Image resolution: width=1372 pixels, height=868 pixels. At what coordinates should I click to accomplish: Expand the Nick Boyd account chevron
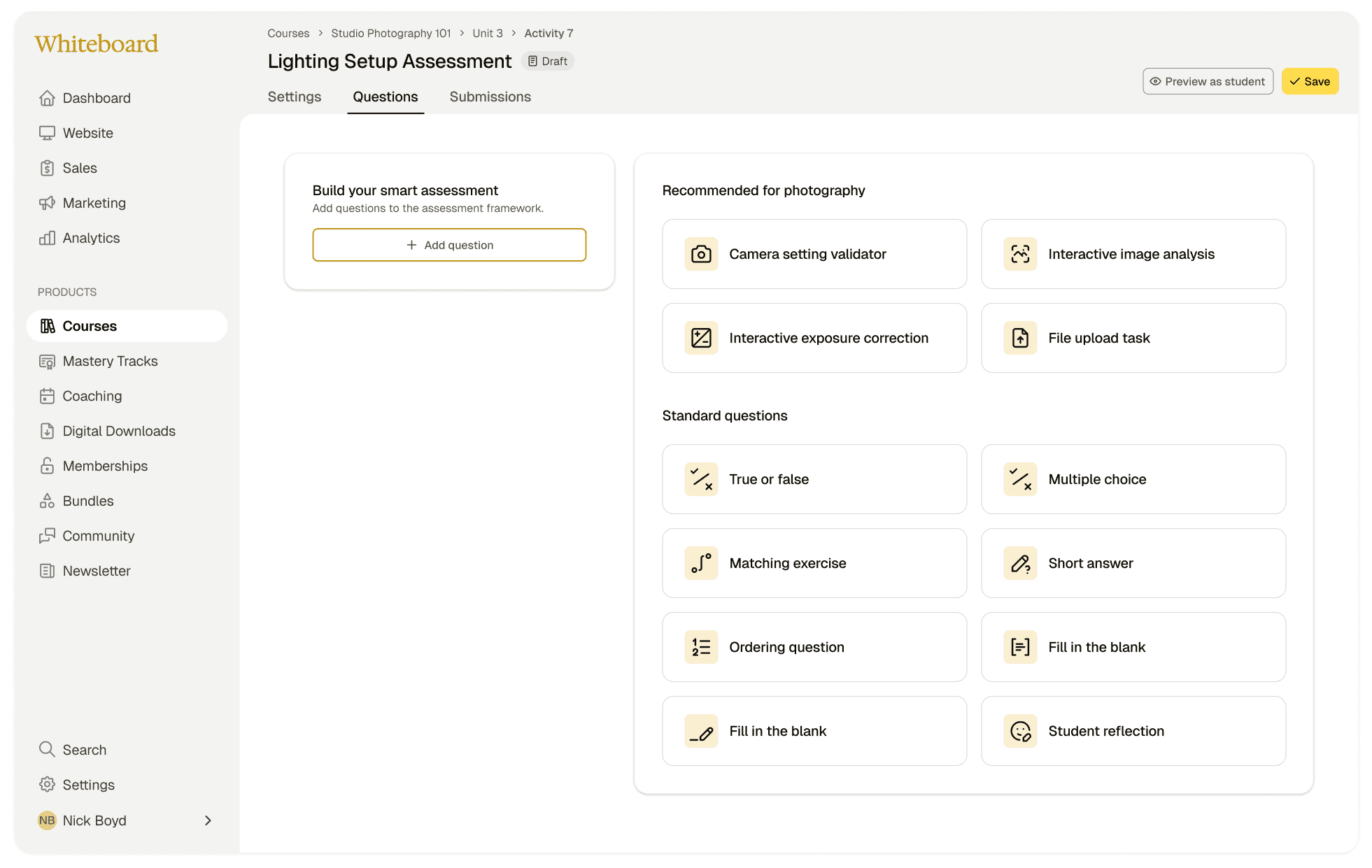[x=208, y=820]
